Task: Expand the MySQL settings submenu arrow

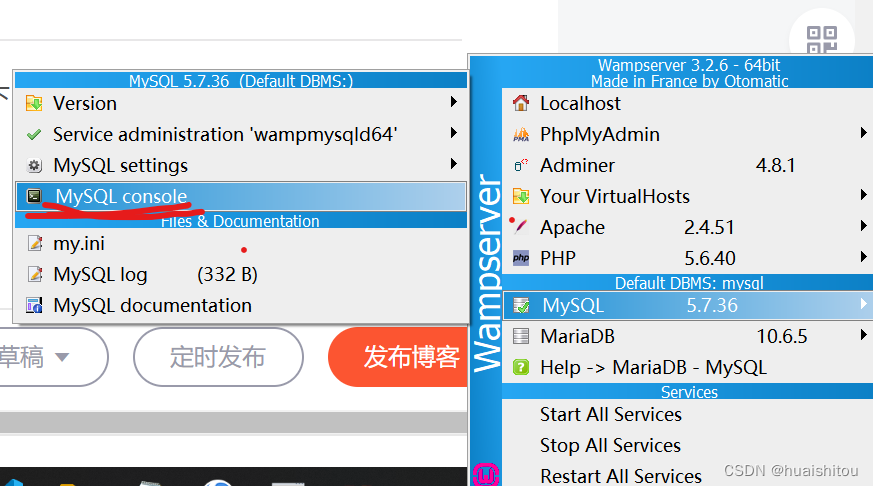Action: [x=454, y=164]
